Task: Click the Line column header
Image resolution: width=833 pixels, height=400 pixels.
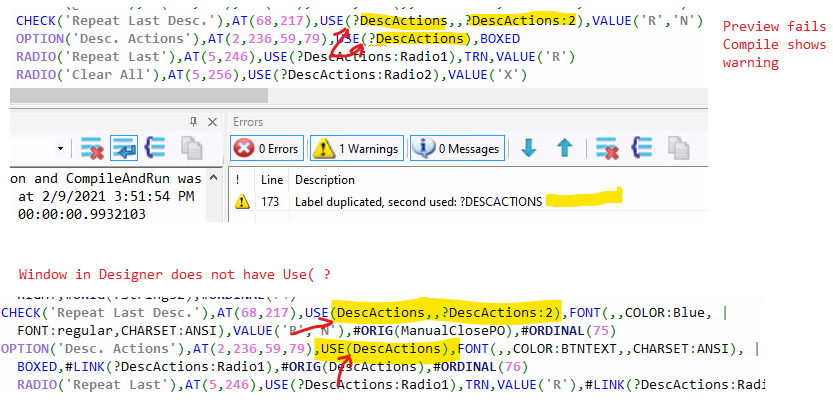Action: tap(271, 180)
